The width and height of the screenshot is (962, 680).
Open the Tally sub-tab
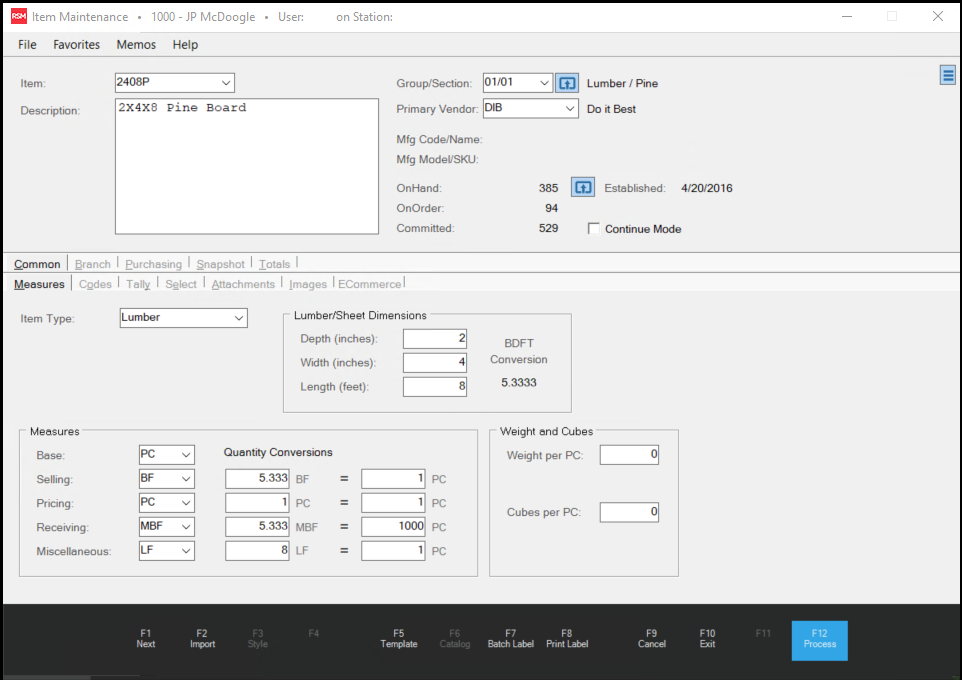pyautogui.click(x=138, y=284)
